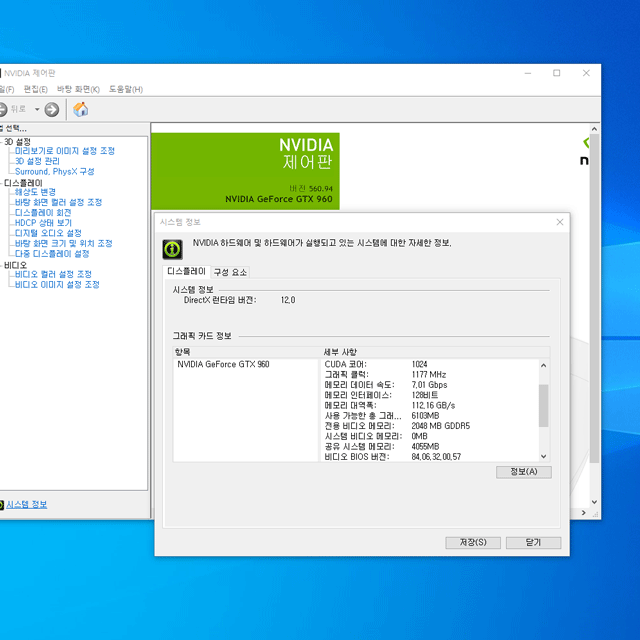Screen dimensions: 640x640
Task: Click the 시스템 비디오 메모리 0MB row
Action: click(429, 436)
